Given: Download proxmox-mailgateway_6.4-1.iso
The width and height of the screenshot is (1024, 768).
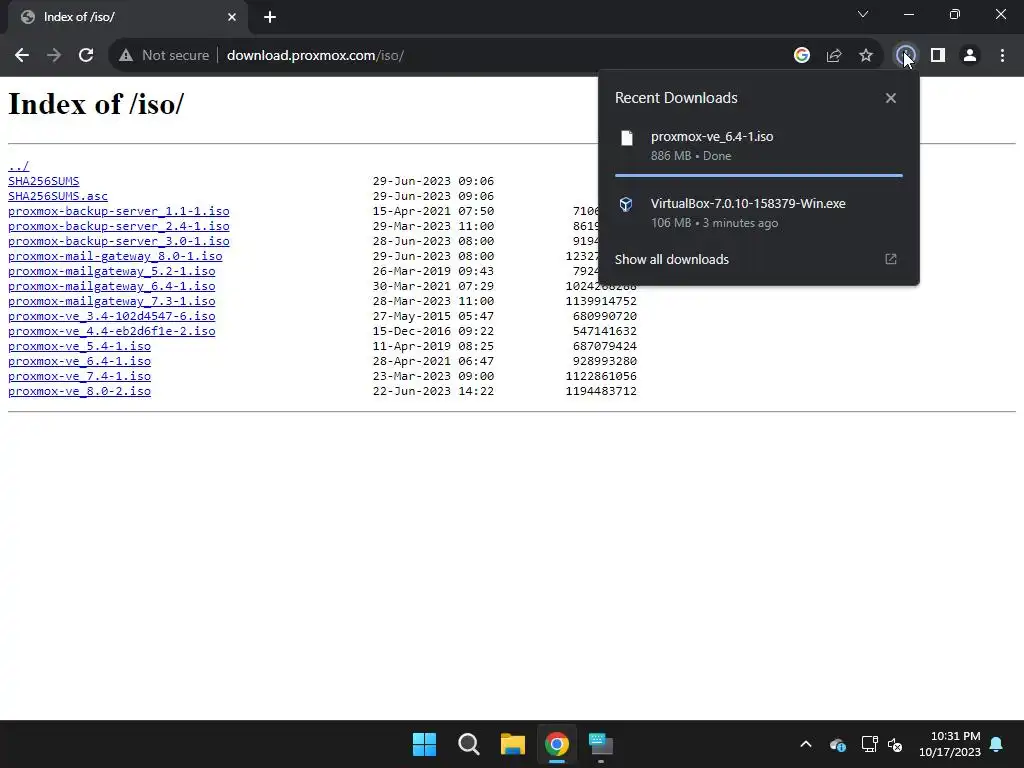Looking at the screenshot, I should point(111,286).
